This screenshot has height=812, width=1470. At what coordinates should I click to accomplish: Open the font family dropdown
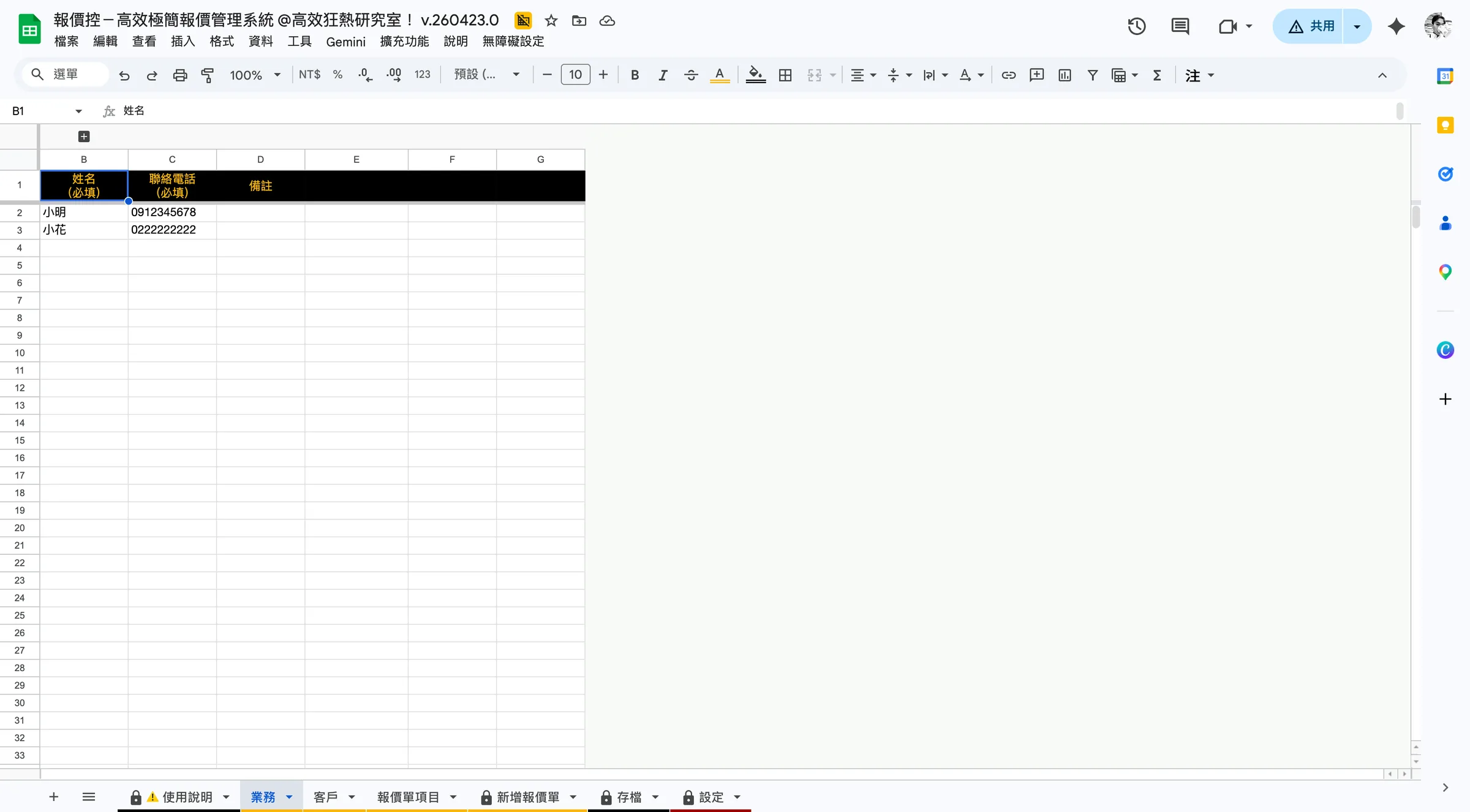(487, 75)
